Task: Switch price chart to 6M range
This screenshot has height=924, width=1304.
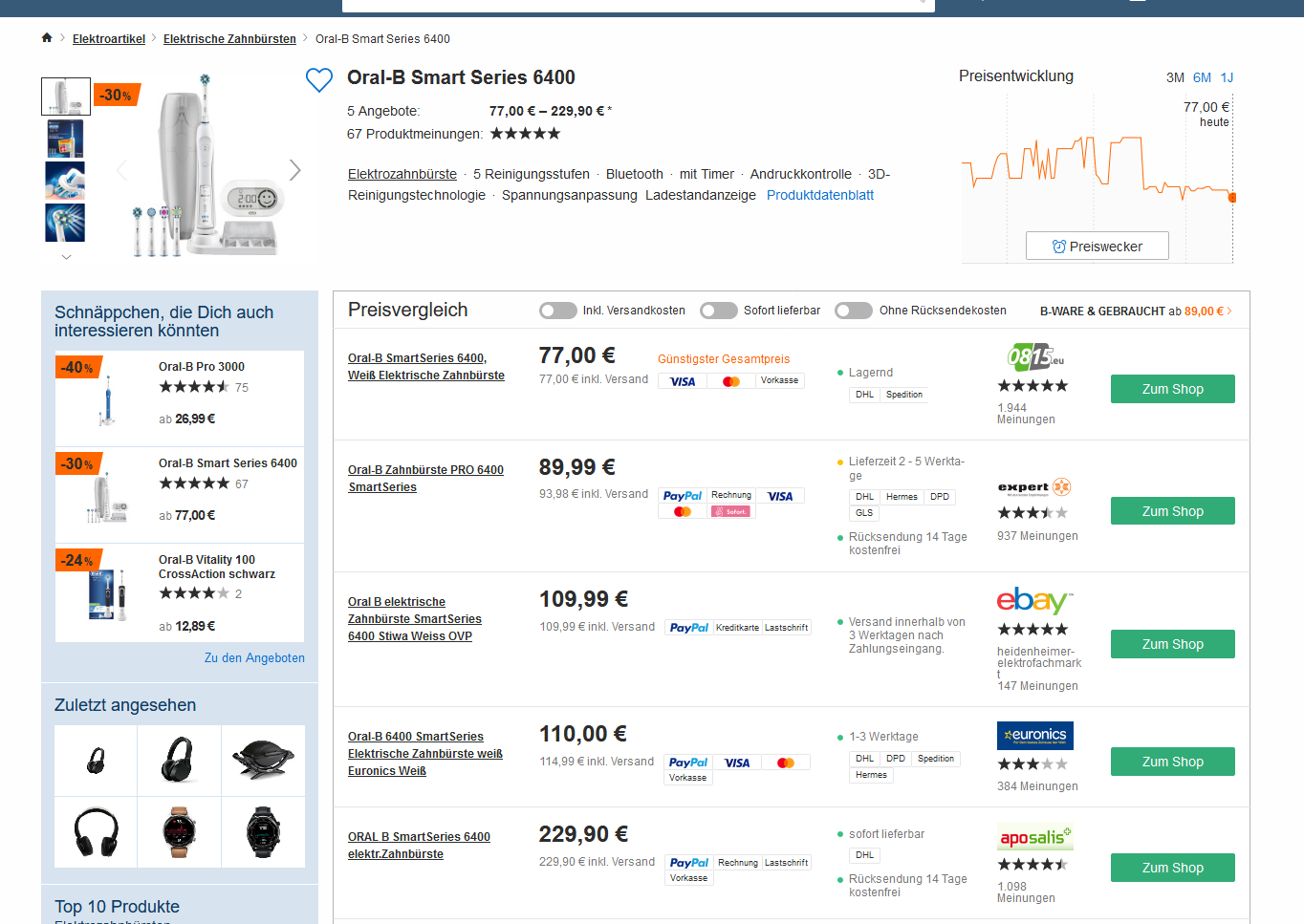Action: (1202, 77)
